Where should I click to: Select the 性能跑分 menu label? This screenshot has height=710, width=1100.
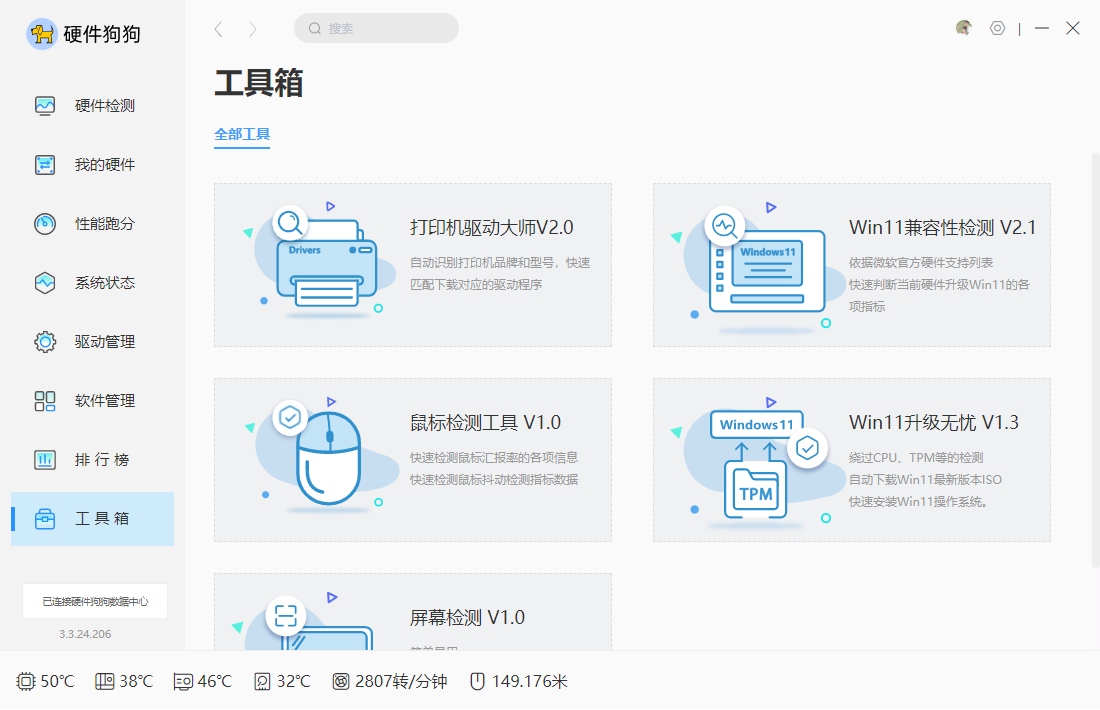pyautogui.click(x=105, y=224)
